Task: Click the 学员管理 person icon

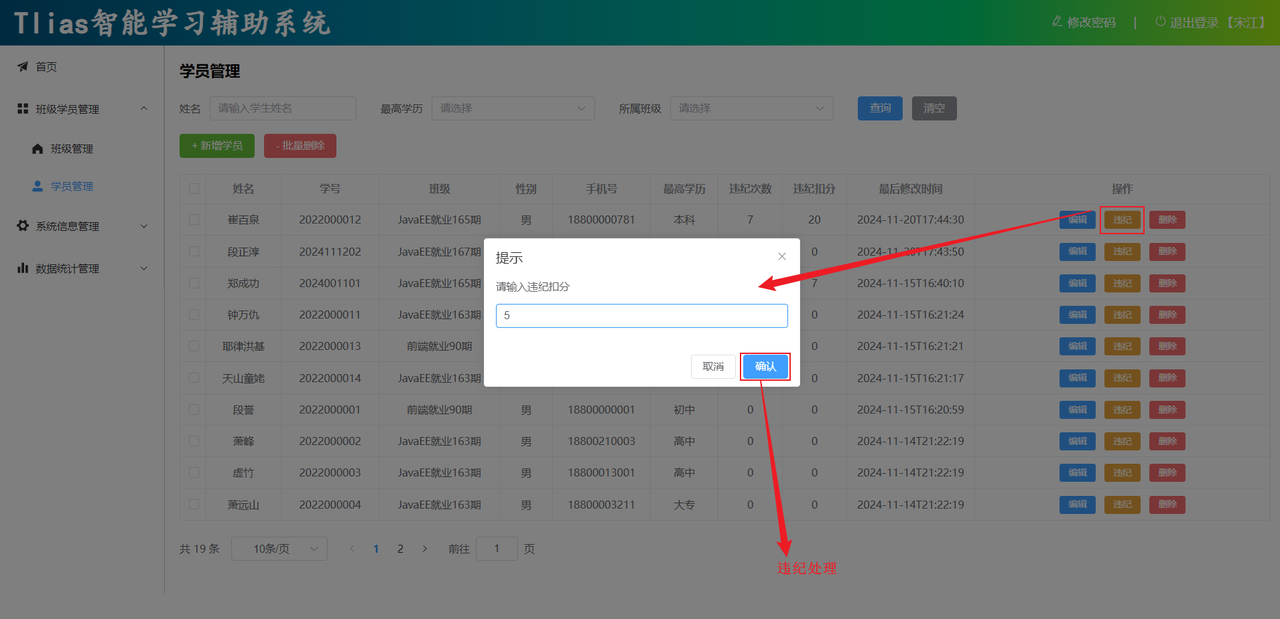Action: tap(38, 186)
